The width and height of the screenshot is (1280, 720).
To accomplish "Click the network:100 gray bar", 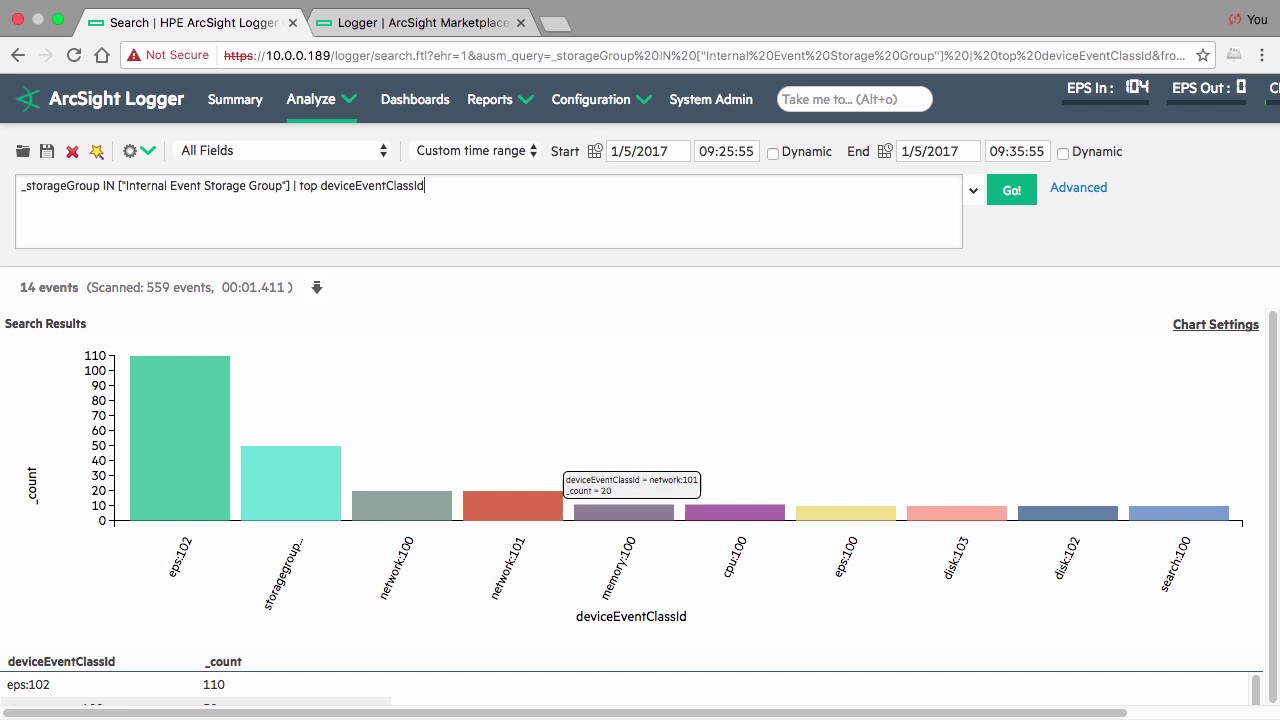I will click(x=402, y=505).
